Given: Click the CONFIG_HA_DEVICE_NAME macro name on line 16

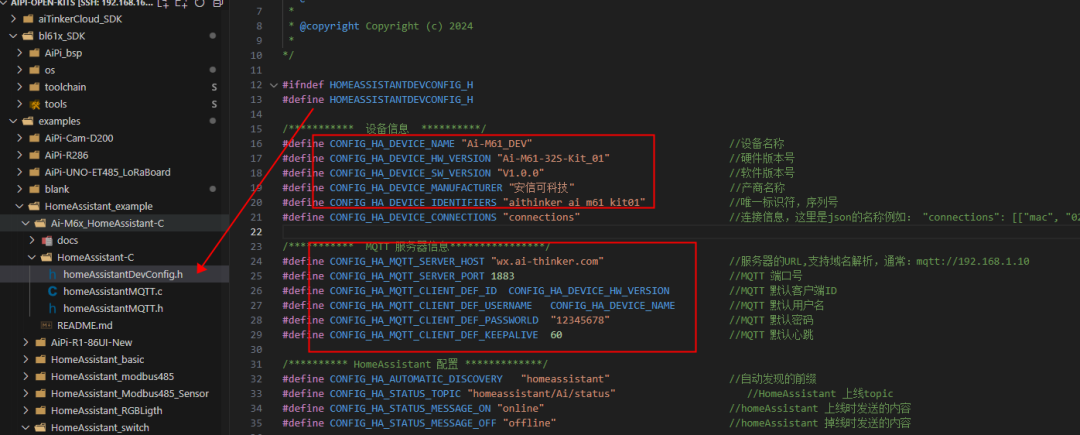Looking at the screenshot, I should (393, 144).
